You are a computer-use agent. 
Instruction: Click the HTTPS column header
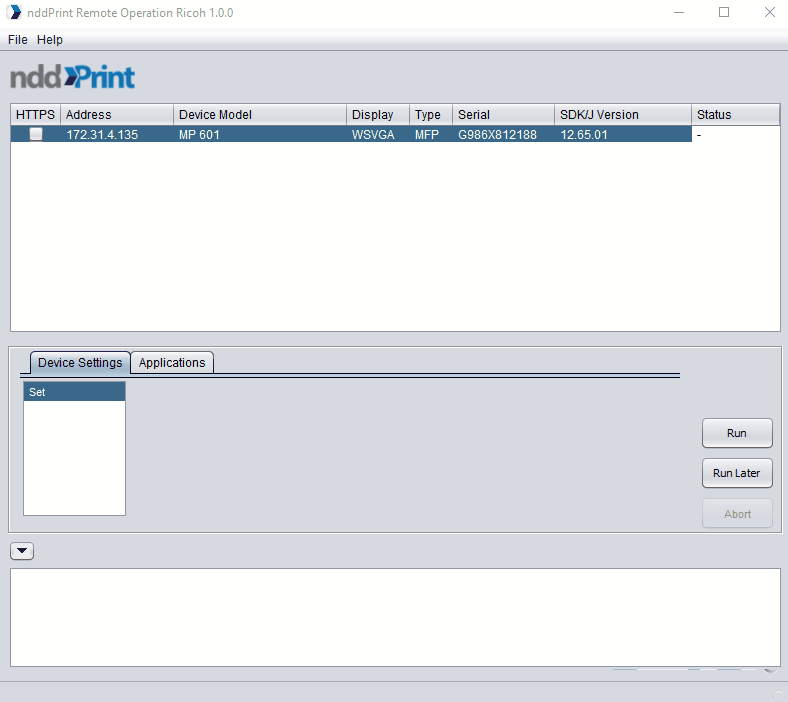(36, 115)
